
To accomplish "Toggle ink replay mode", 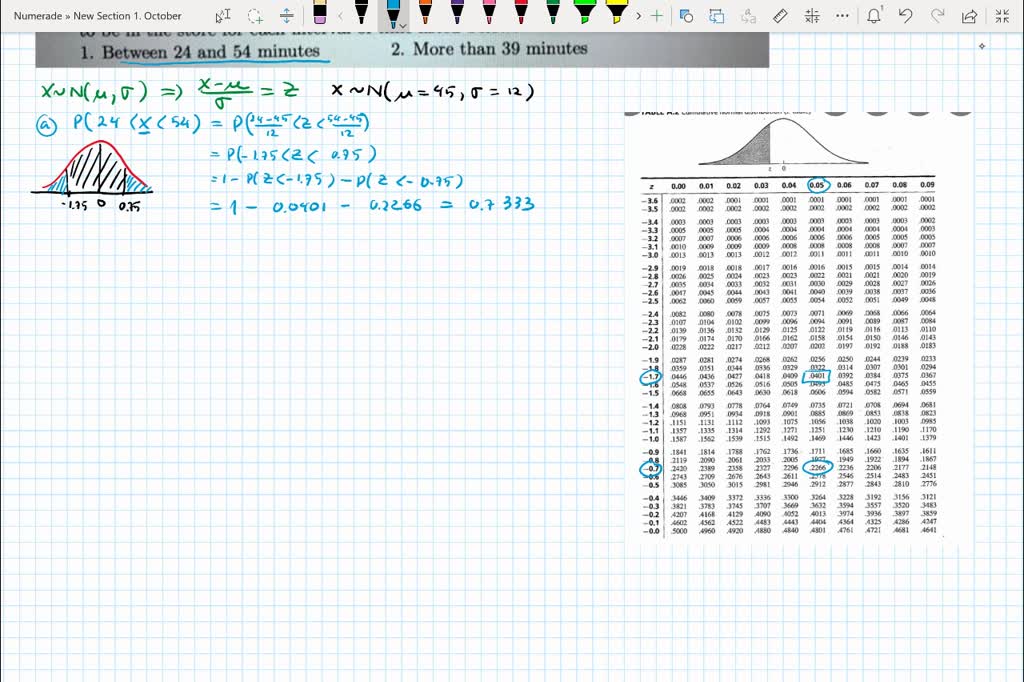I will 717,16.
